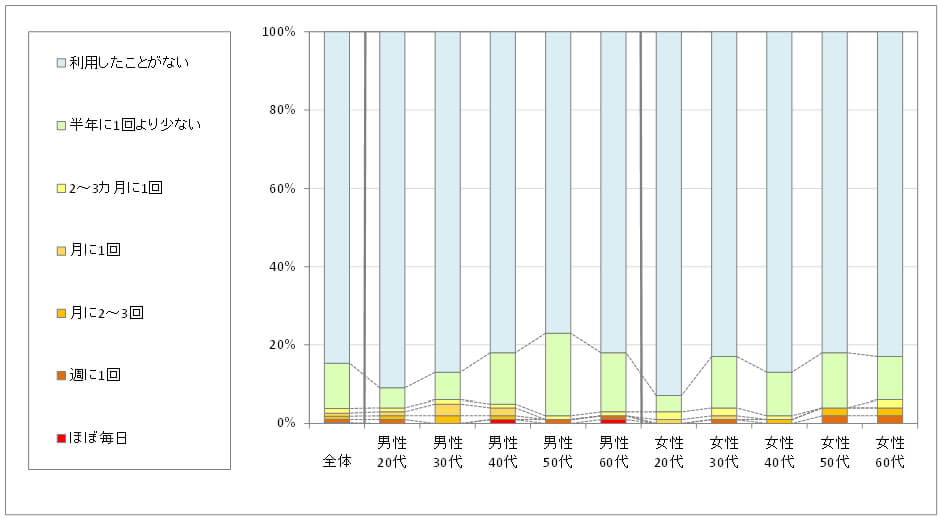
Task: Click the green segment of the 全体 bar
Action: tap(337, 385)
